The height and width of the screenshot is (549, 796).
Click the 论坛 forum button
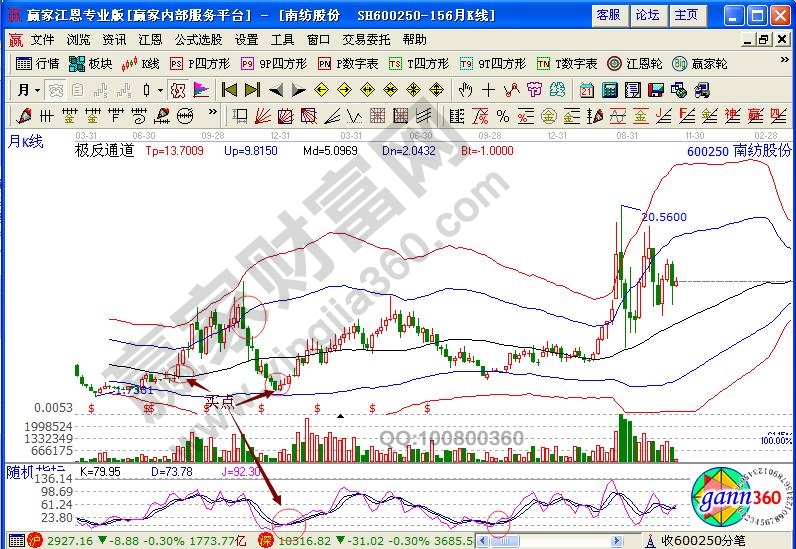pos(647,15)
